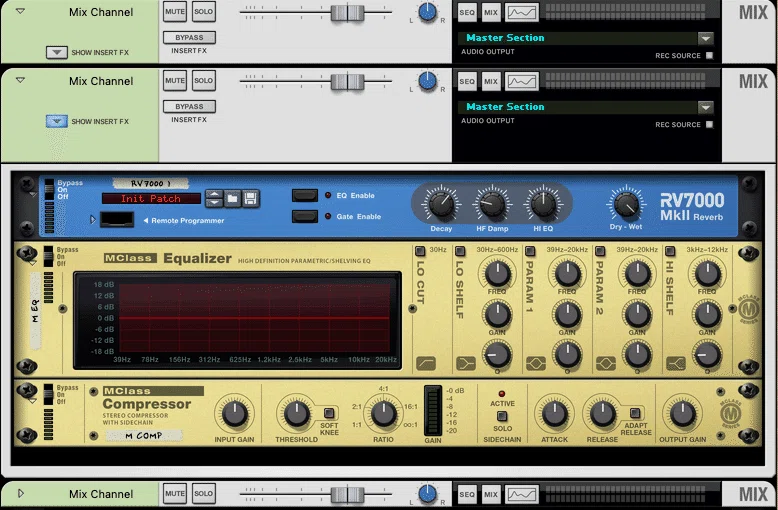Check Rec Source on the first Mix Channel
The image size is (778, 510).
point(710,56)
